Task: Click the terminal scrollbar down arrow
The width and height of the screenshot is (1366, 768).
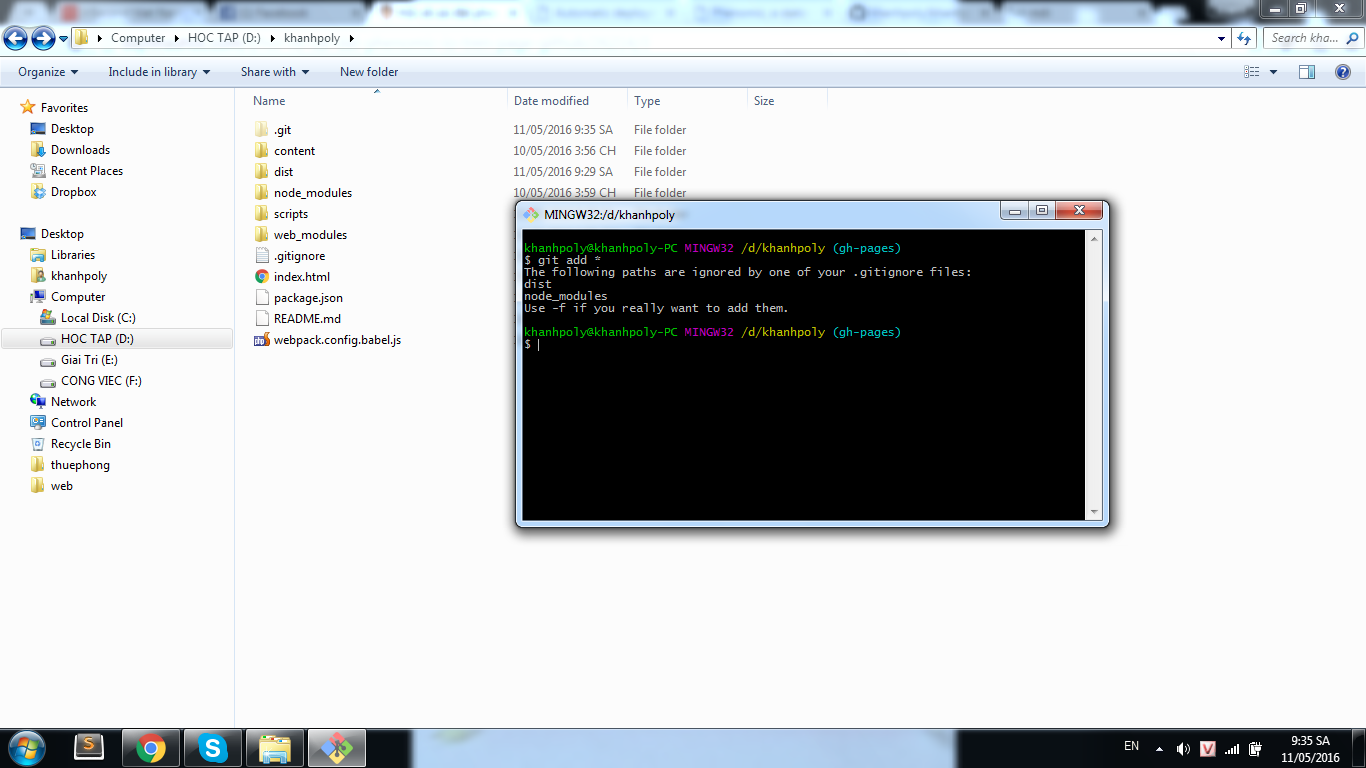Action: [1094, 512]
